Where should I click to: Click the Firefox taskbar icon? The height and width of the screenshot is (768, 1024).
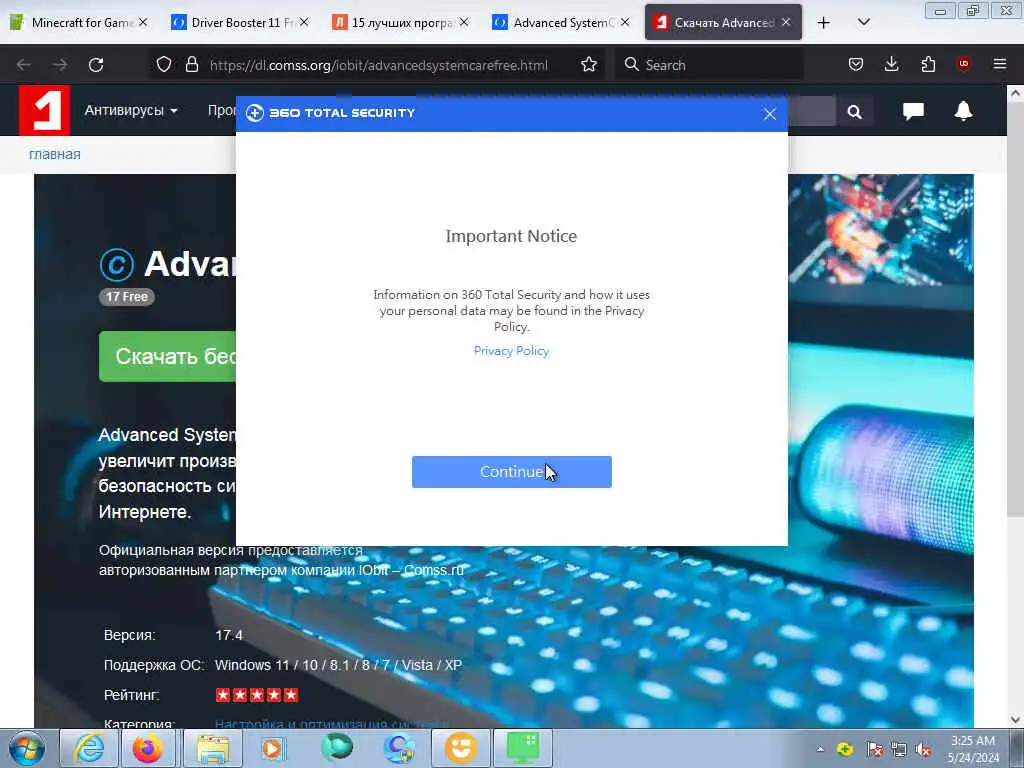(148, 748)
